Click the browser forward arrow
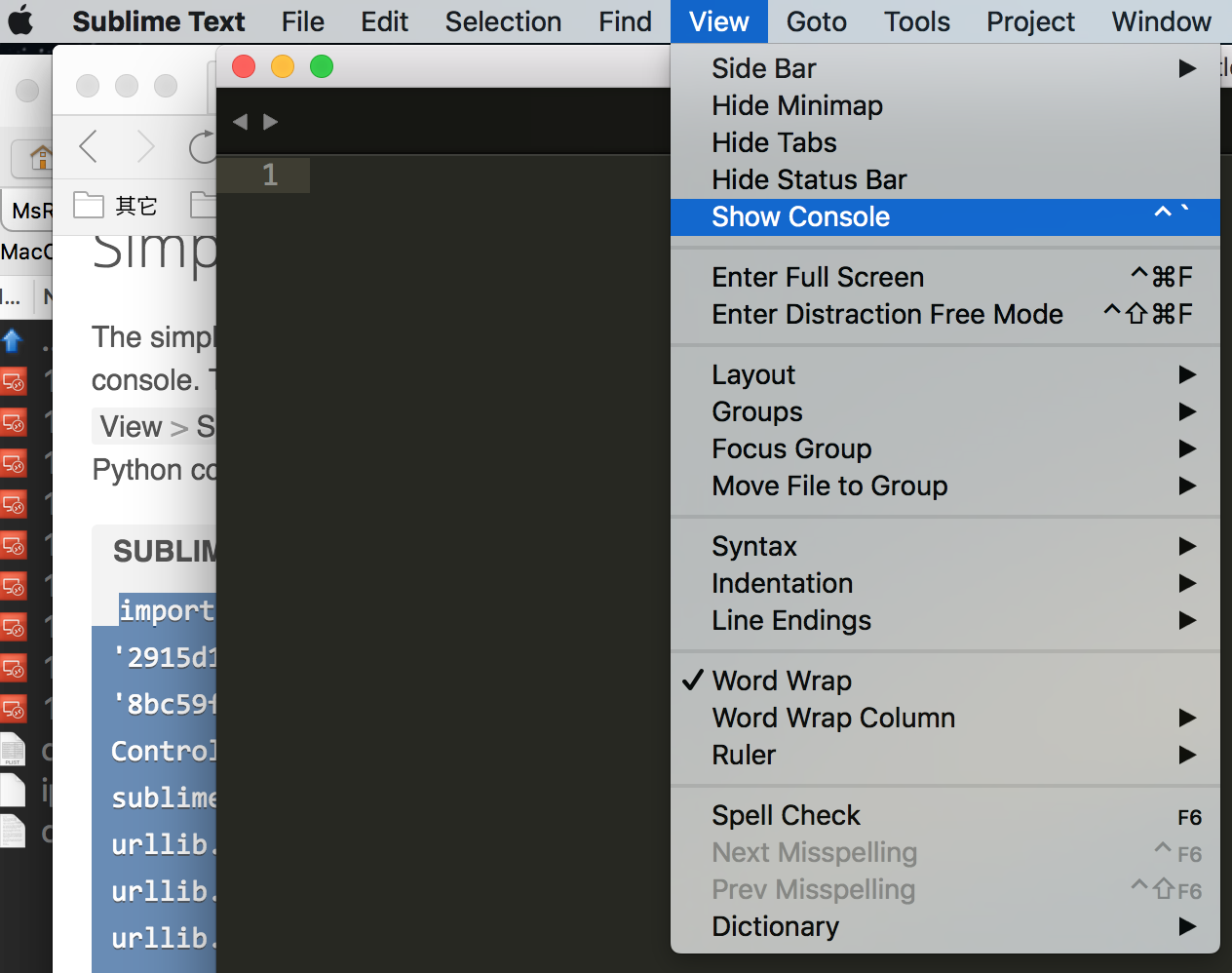The width and height of the screenshot is (1232, 973). coord(146,147)
